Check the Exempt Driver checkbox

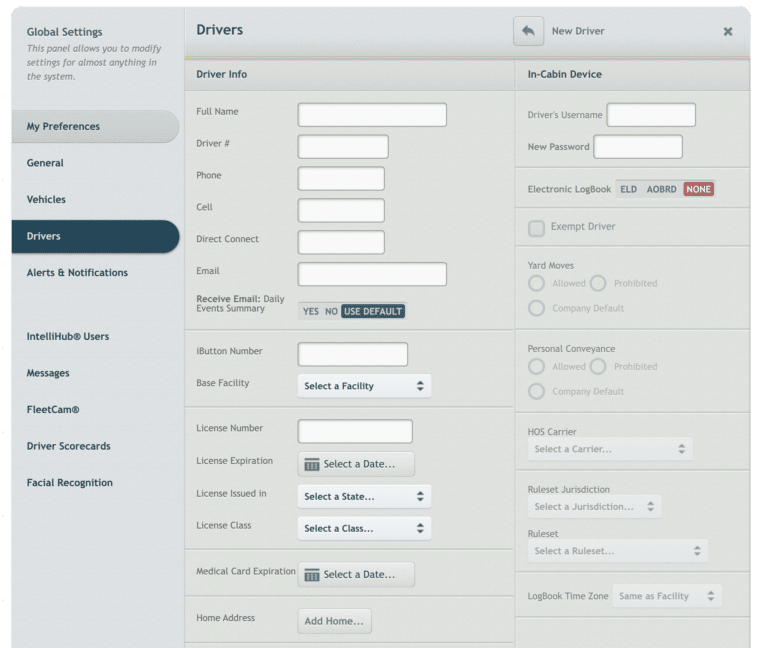coord(536,228)
